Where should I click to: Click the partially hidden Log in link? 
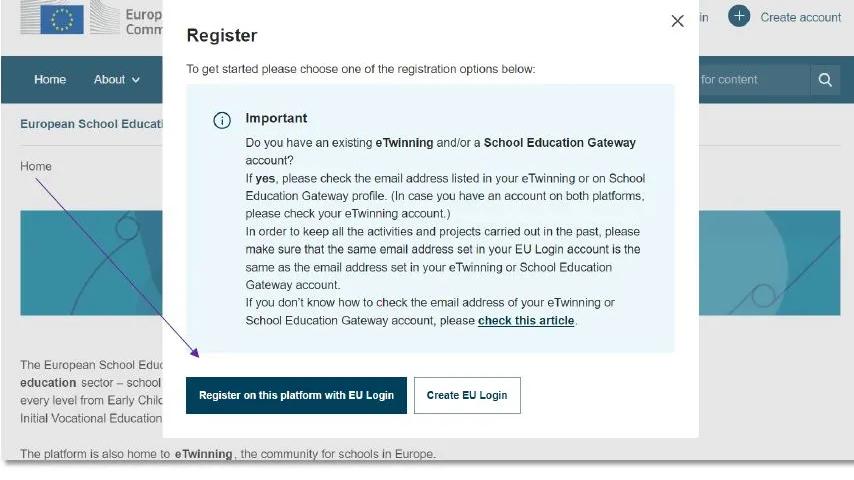click(704, 17)
